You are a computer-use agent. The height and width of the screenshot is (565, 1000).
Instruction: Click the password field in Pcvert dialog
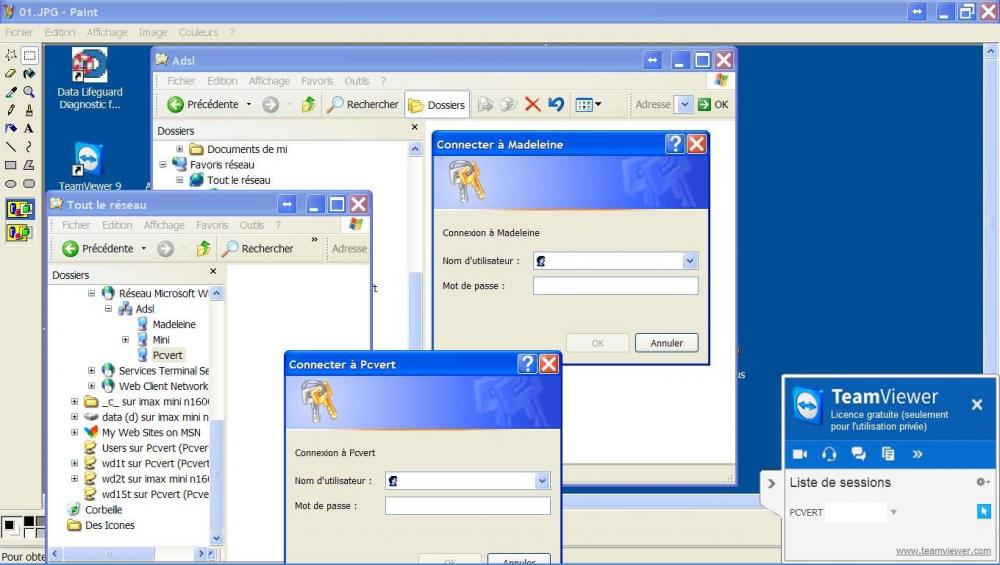tap(467, 506)
